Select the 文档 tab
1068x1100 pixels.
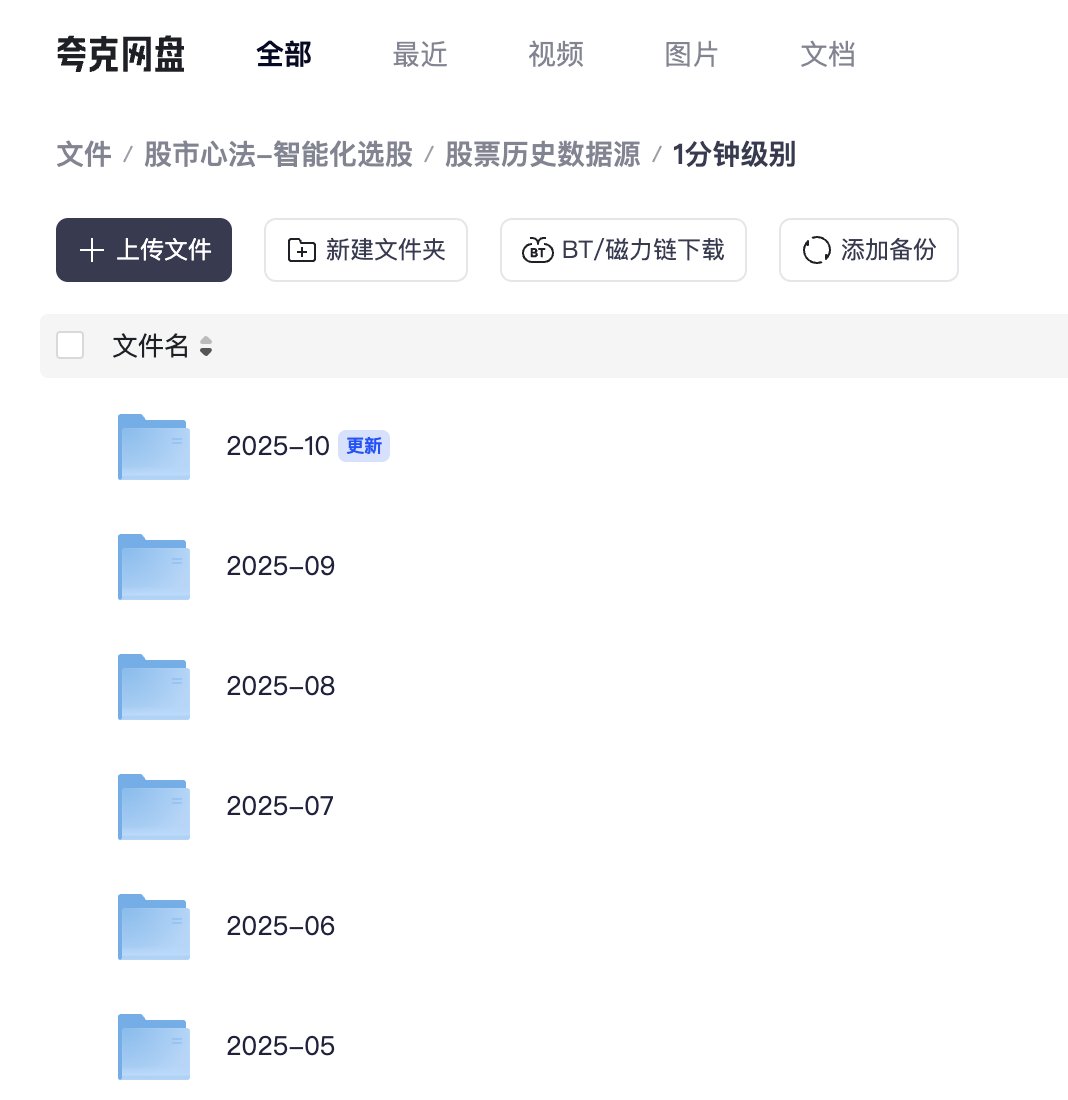point(828,55)
